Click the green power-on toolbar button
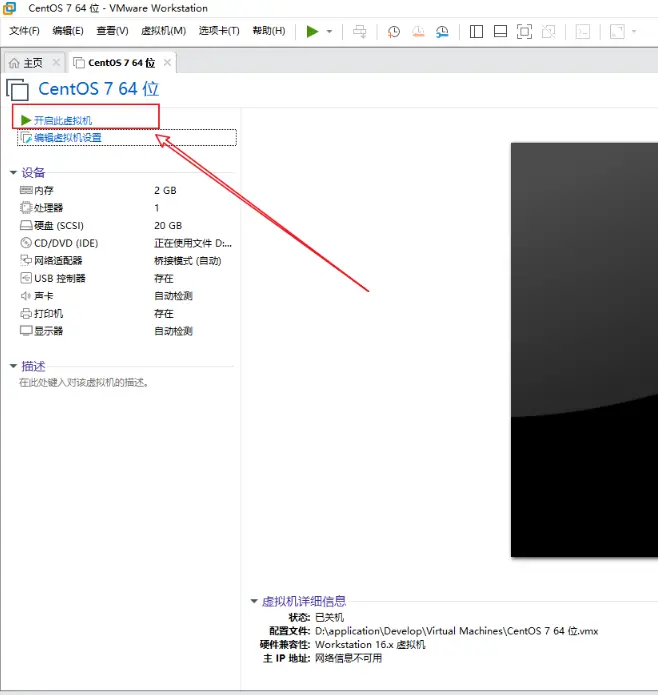The image size is (658, 695). 313,31
